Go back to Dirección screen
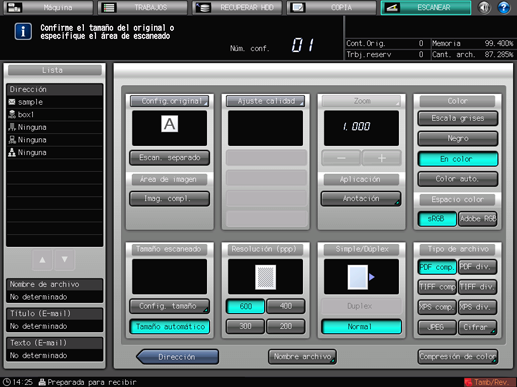This screenshot has height=387, width=517. (x=178, y=357)
